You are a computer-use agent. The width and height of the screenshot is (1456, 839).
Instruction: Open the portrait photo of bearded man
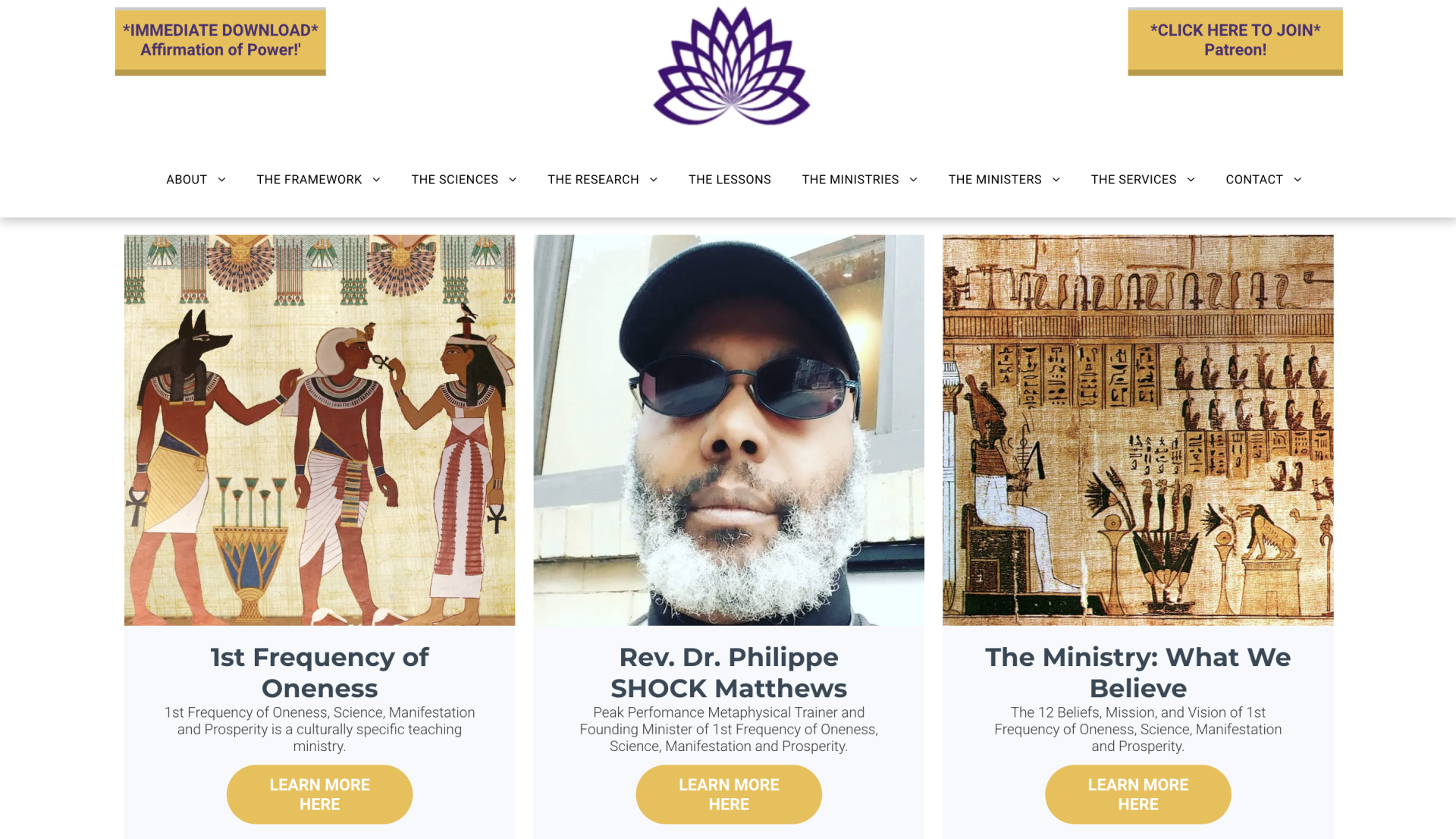(x=729, y=430)
